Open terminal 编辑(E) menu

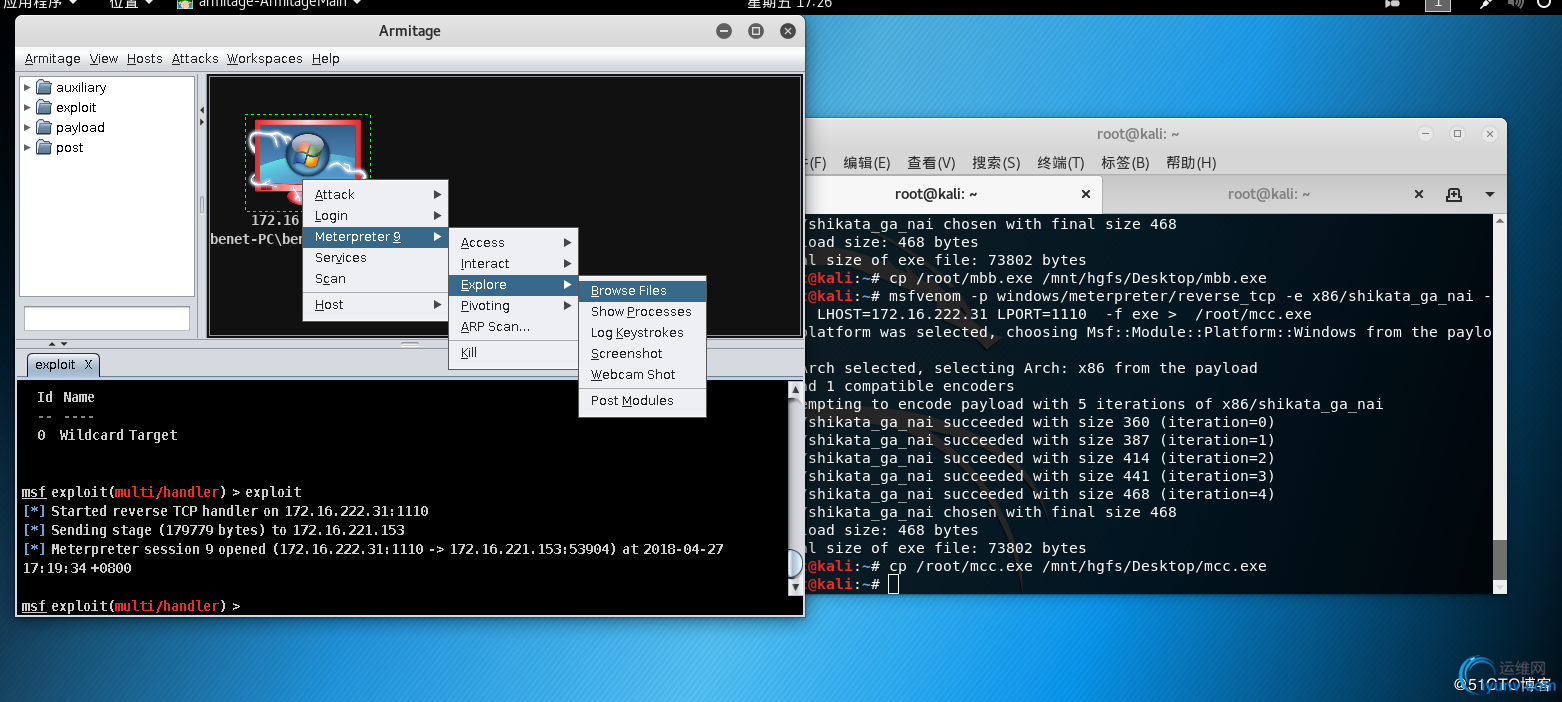click(x=866, y=162)
